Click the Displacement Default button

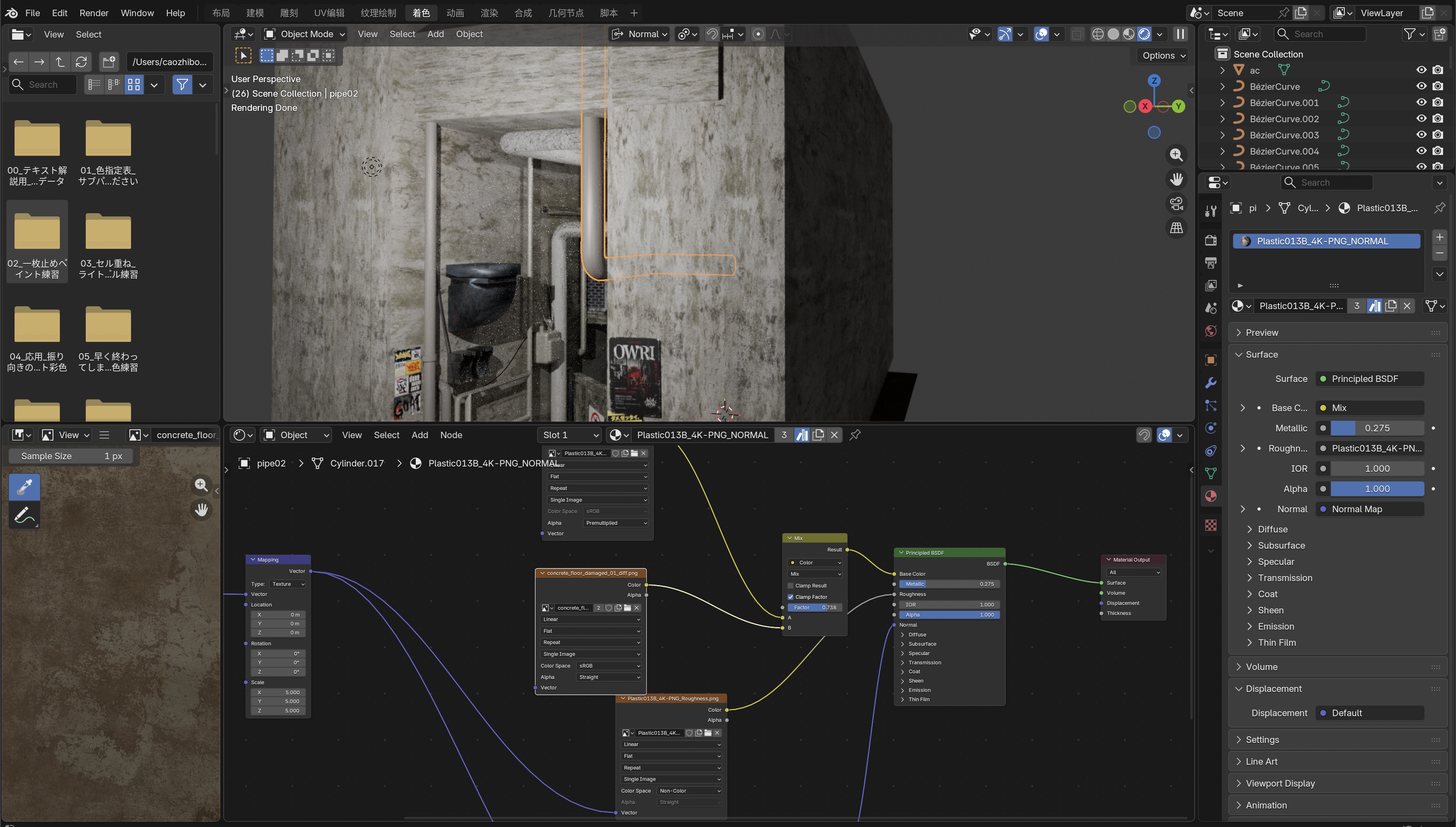(x=1369, y=713)
